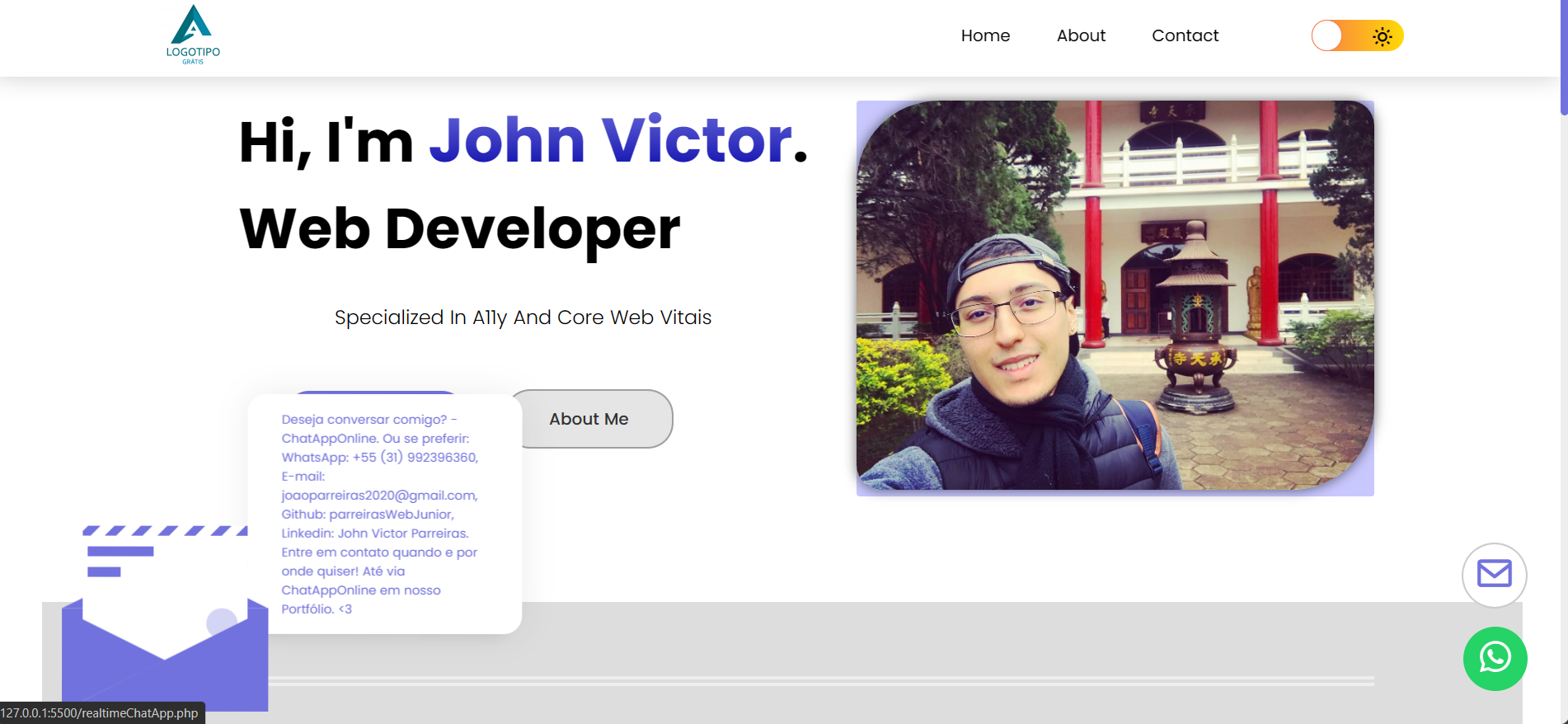Click the sun icon in theme switch

pyautogui.click(x=1382, y=36)
